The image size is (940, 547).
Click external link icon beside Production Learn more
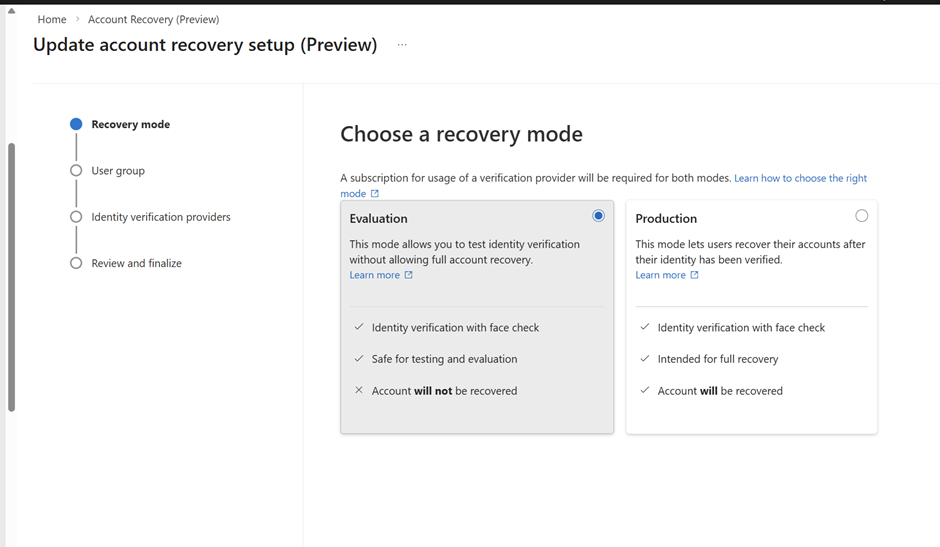tap(694, 275)
